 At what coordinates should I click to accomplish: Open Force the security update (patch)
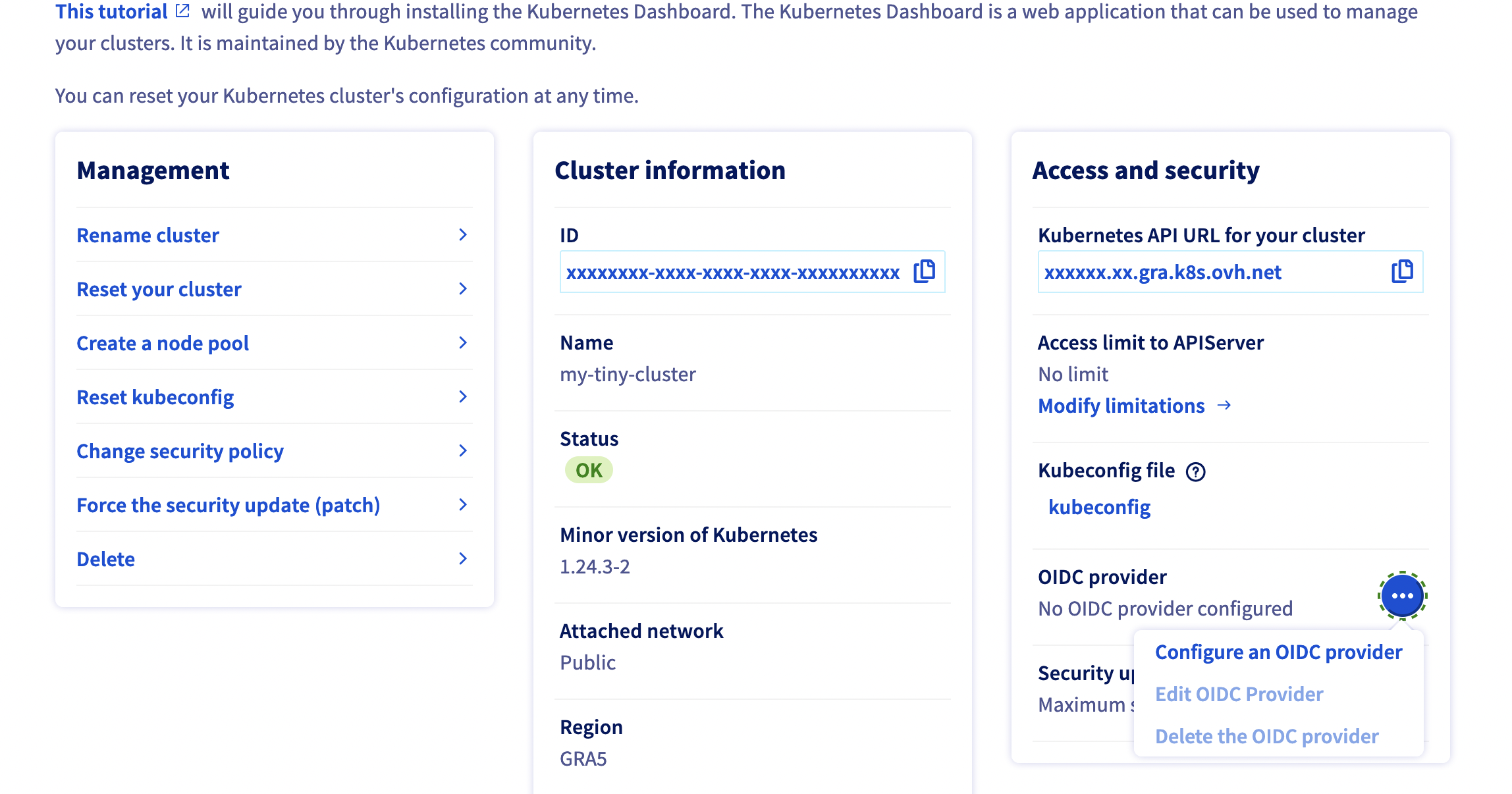(x=228, y=505)
